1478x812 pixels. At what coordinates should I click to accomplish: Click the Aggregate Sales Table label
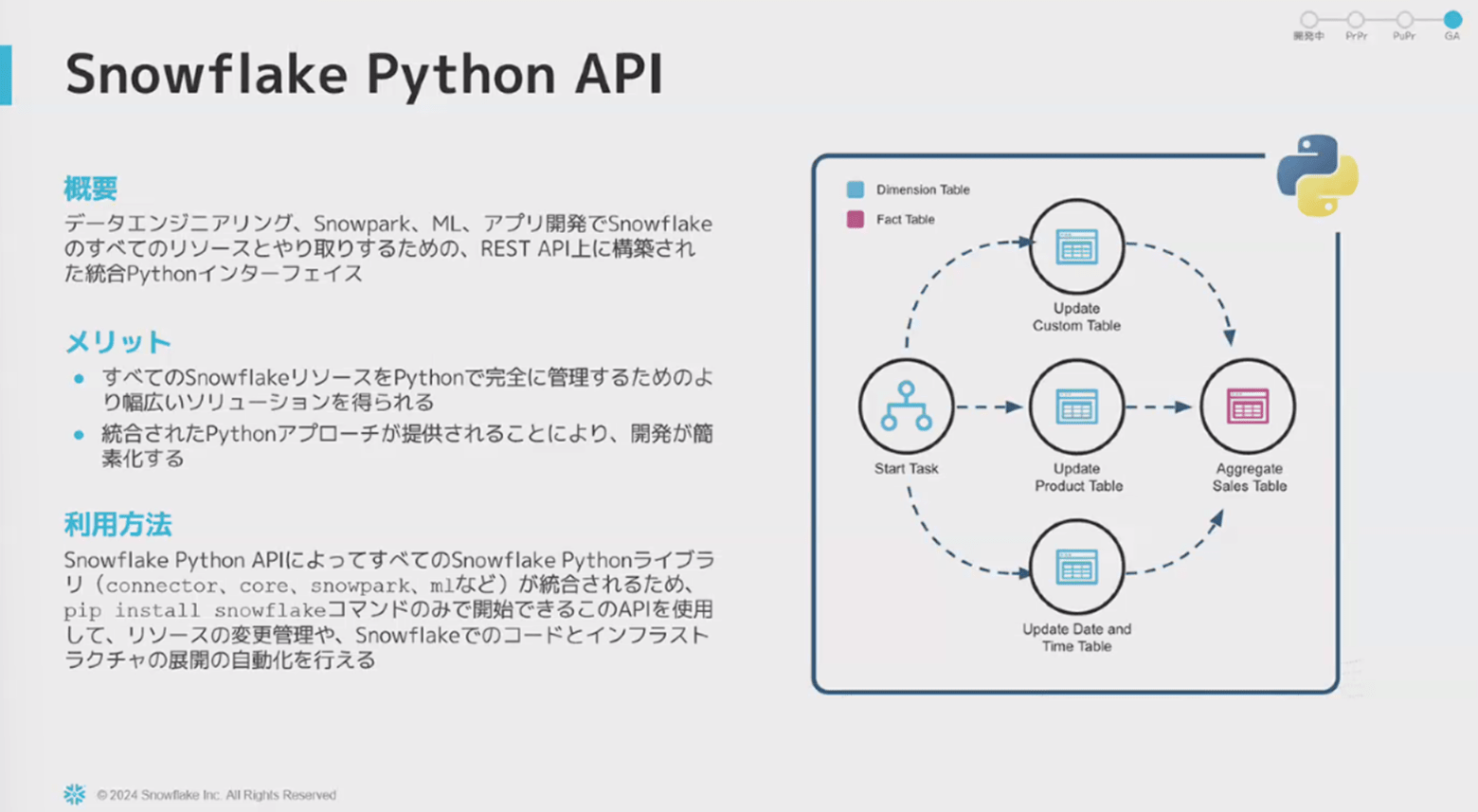click(x=1250, y=477)
